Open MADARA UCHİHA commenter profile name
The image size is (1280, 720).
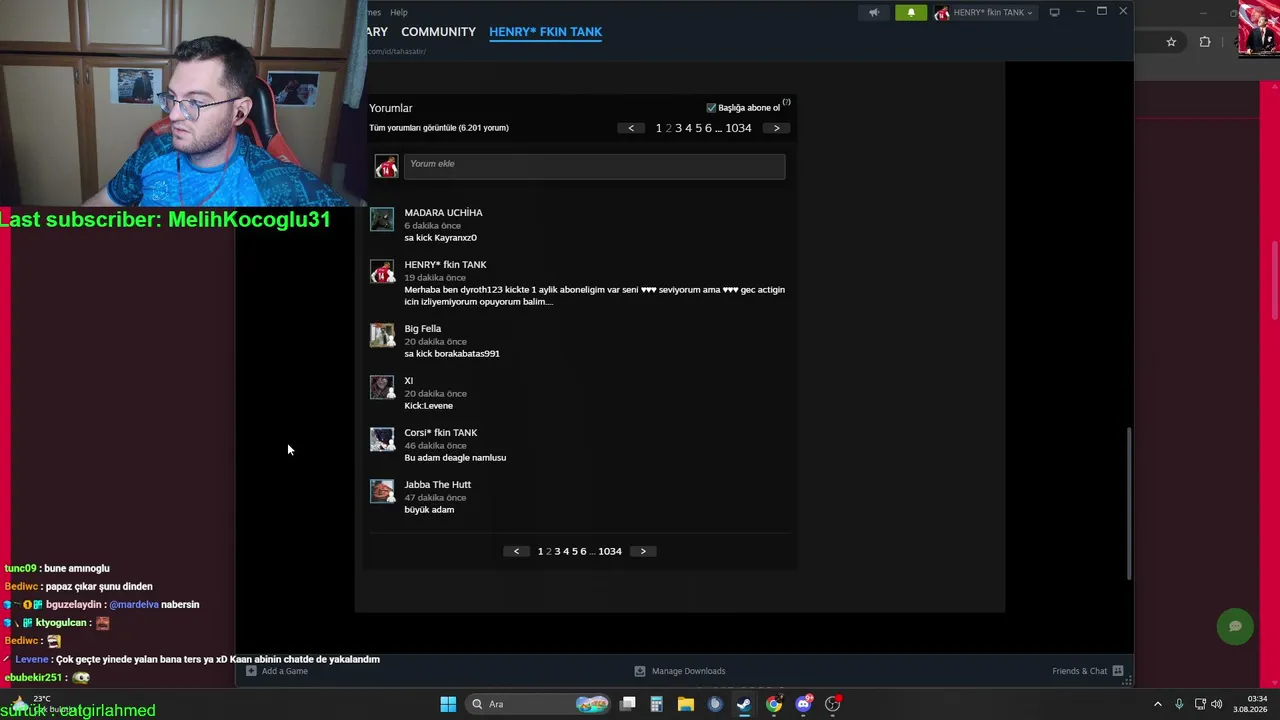pyautogui.click(x=443, y=213)
